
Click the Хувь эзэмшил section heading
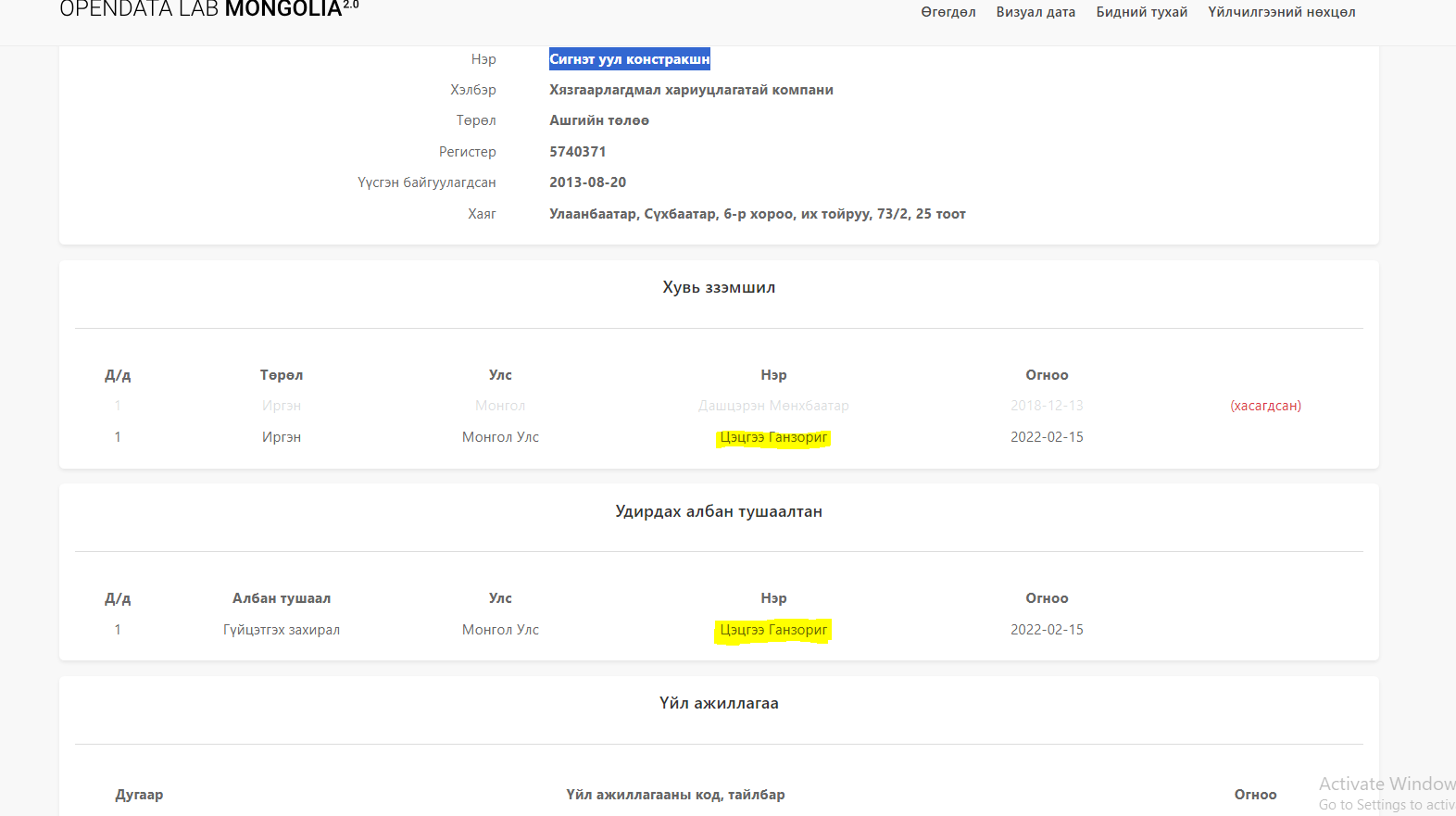point(719,287)
